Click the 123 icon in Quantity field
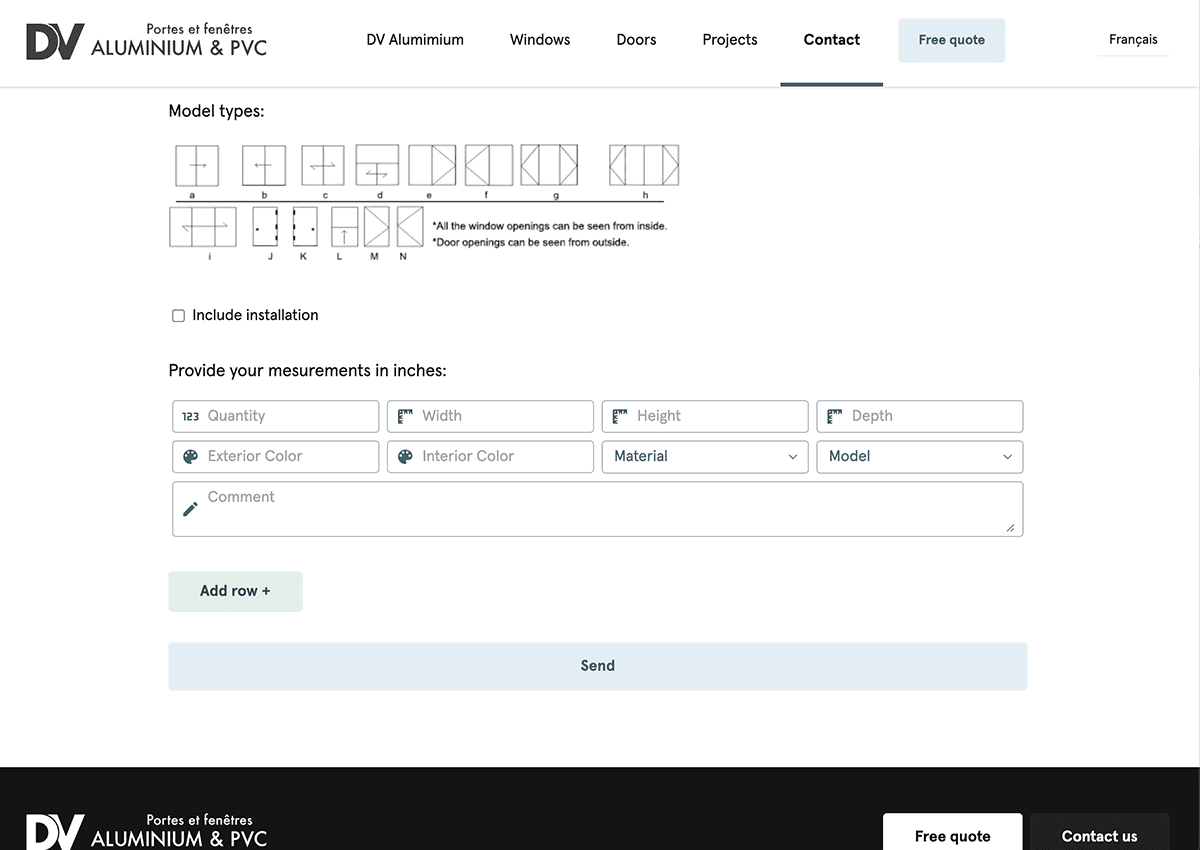The height and width of the screenshot is (850, 1200). (190, 416)
